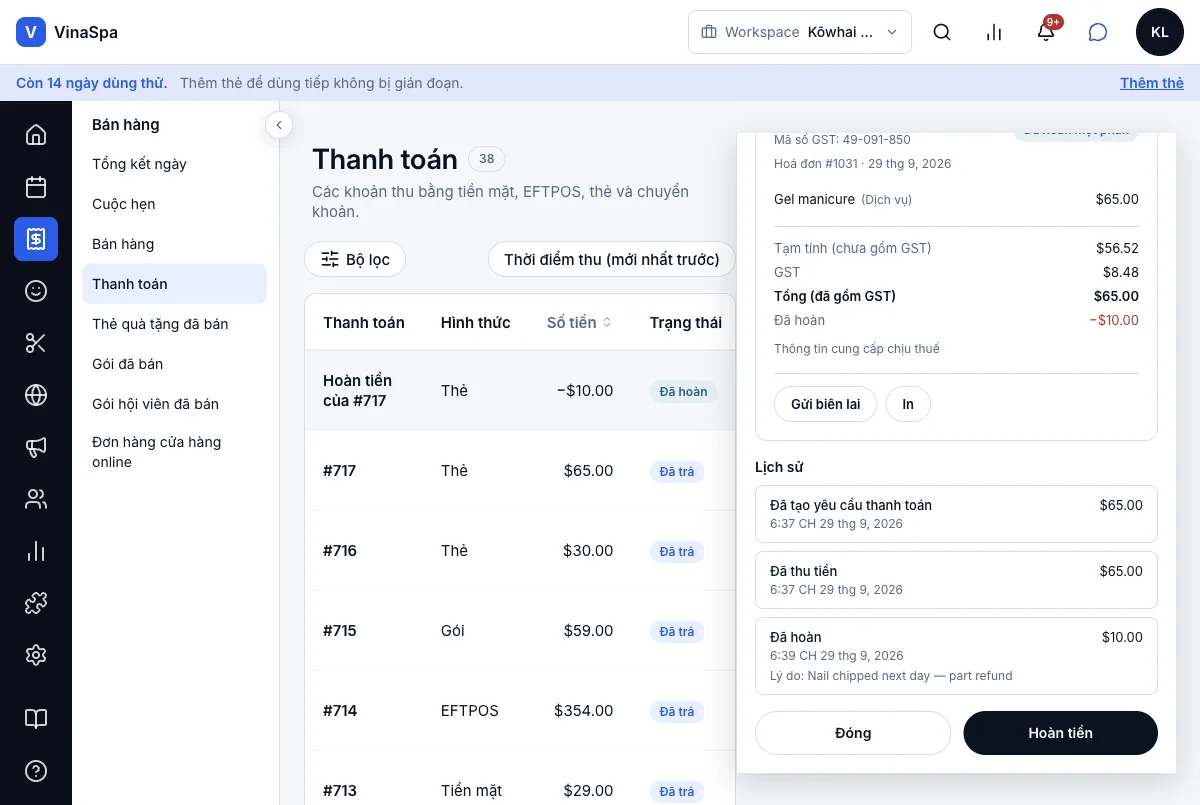Open Đơn hàng cửa hàng online
The height and width of the screenshot is (805, 1200).
pyautogui.click(x=174, y=452)
